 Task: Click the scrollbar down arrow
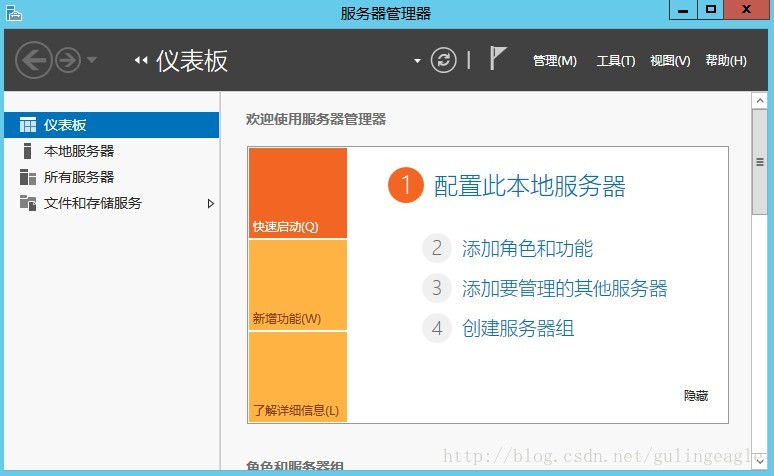[x=760, y=461]
